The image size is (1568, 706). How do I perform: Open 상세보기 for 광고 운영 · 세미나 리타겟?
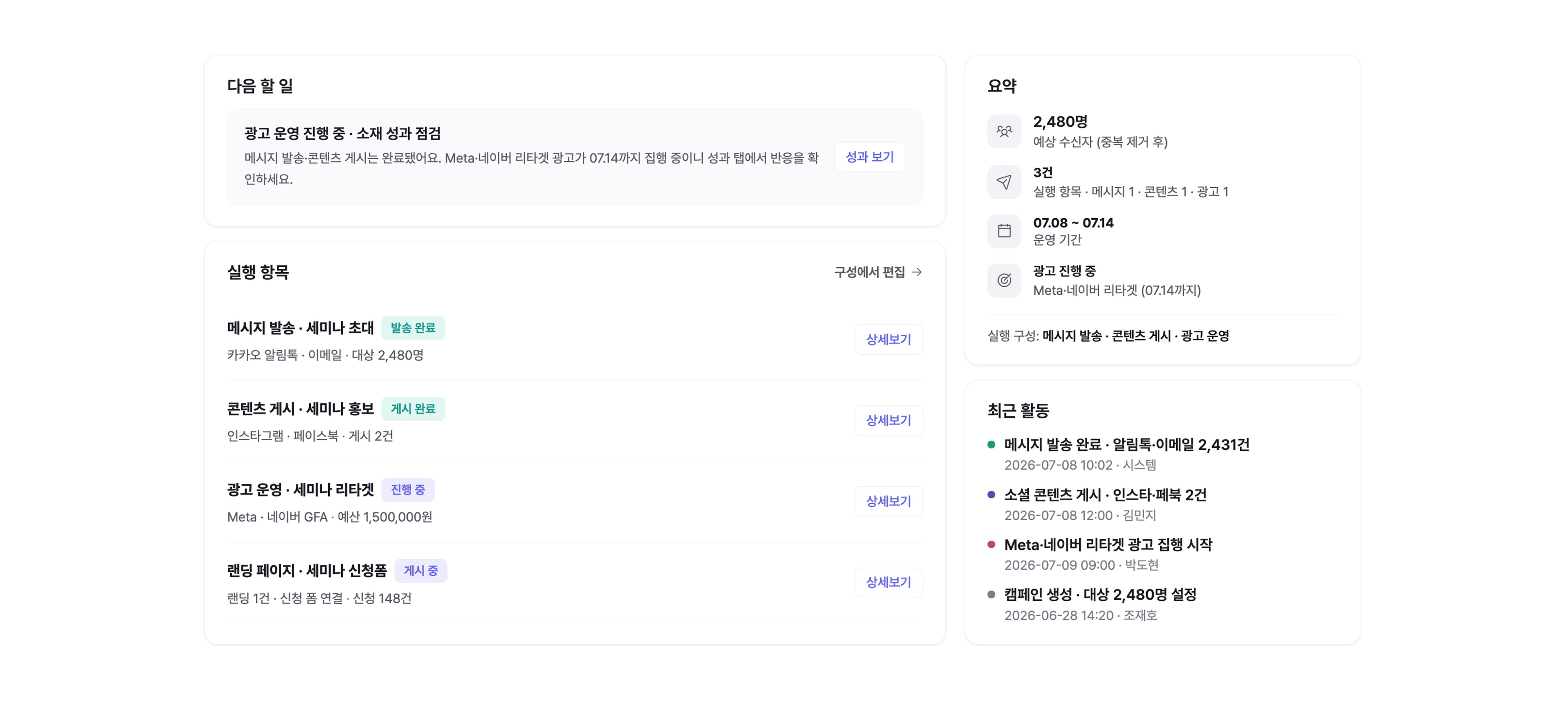888,501
